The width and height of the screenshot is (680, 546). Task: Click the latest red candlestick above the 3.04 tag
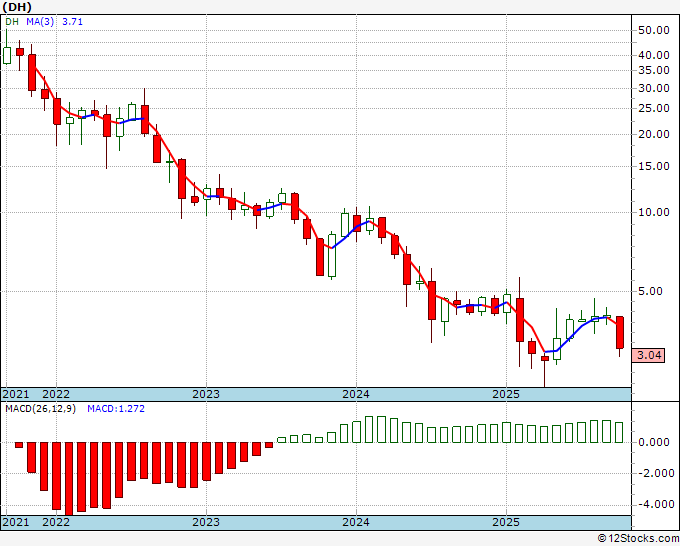[620, 332]
